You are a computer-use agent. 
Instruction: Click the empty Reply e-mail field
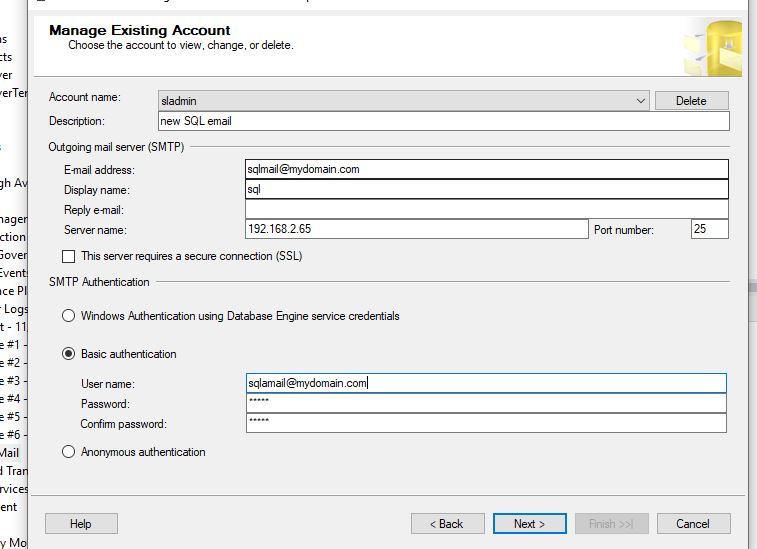point(487,210)
